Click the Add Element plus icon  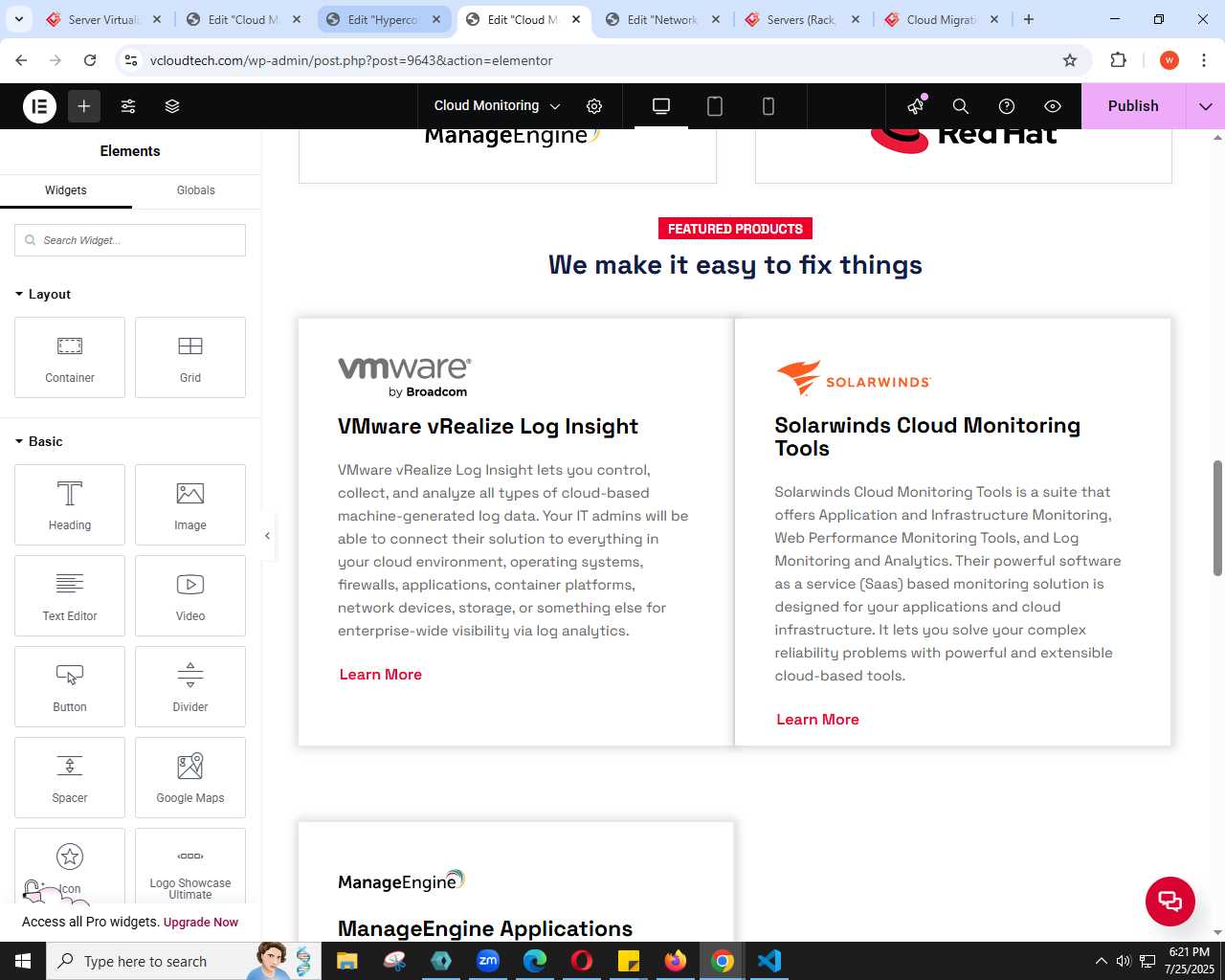(84, 106)
